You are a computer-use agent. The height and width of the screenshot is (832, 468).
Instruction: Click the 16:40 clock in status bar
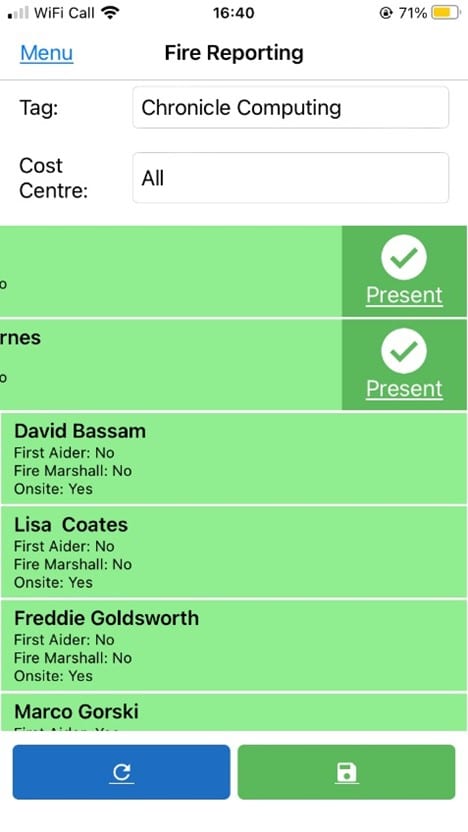pos(233,13)
